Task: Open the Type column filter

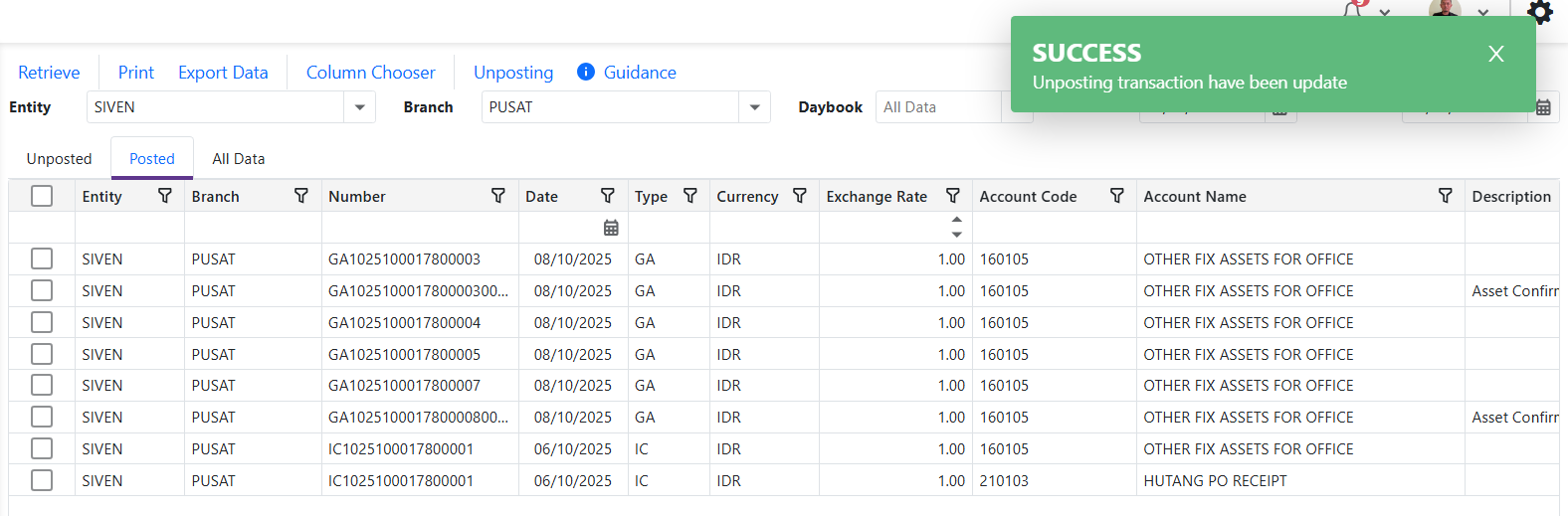Action: 690,196
